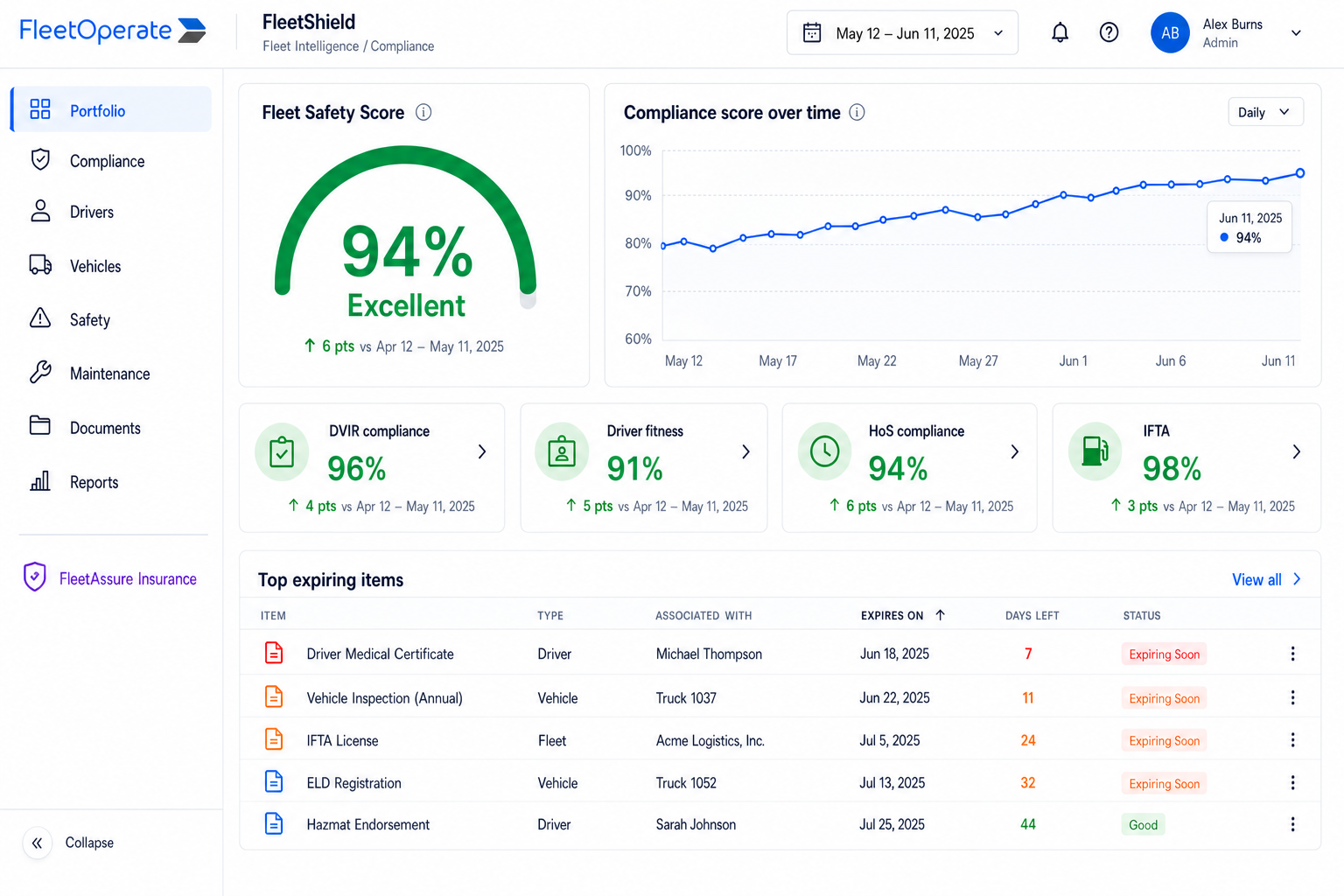Click the HoS compliance clock icon
This screenshot has height=896, width=1344.
(x=824, y=451)
